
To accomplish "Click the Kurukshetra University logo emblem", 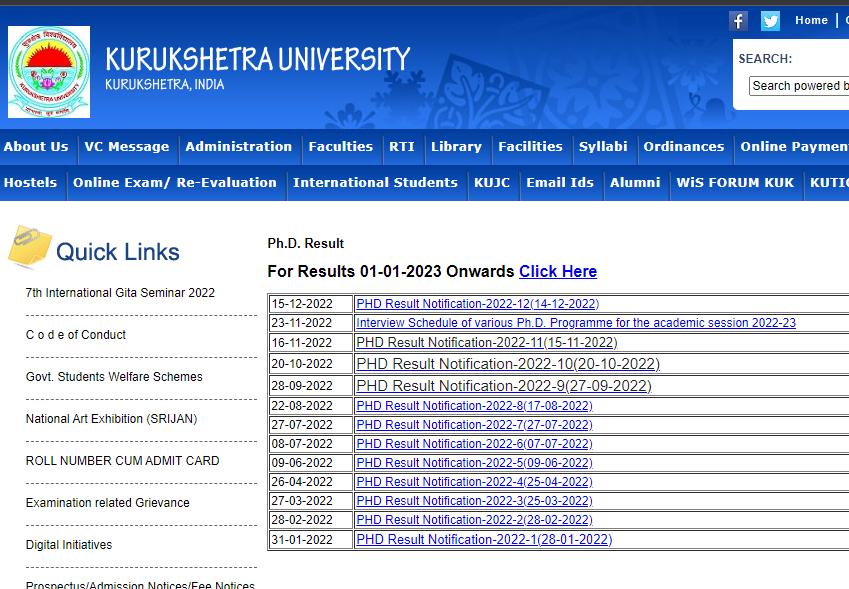I will (49, 72).
